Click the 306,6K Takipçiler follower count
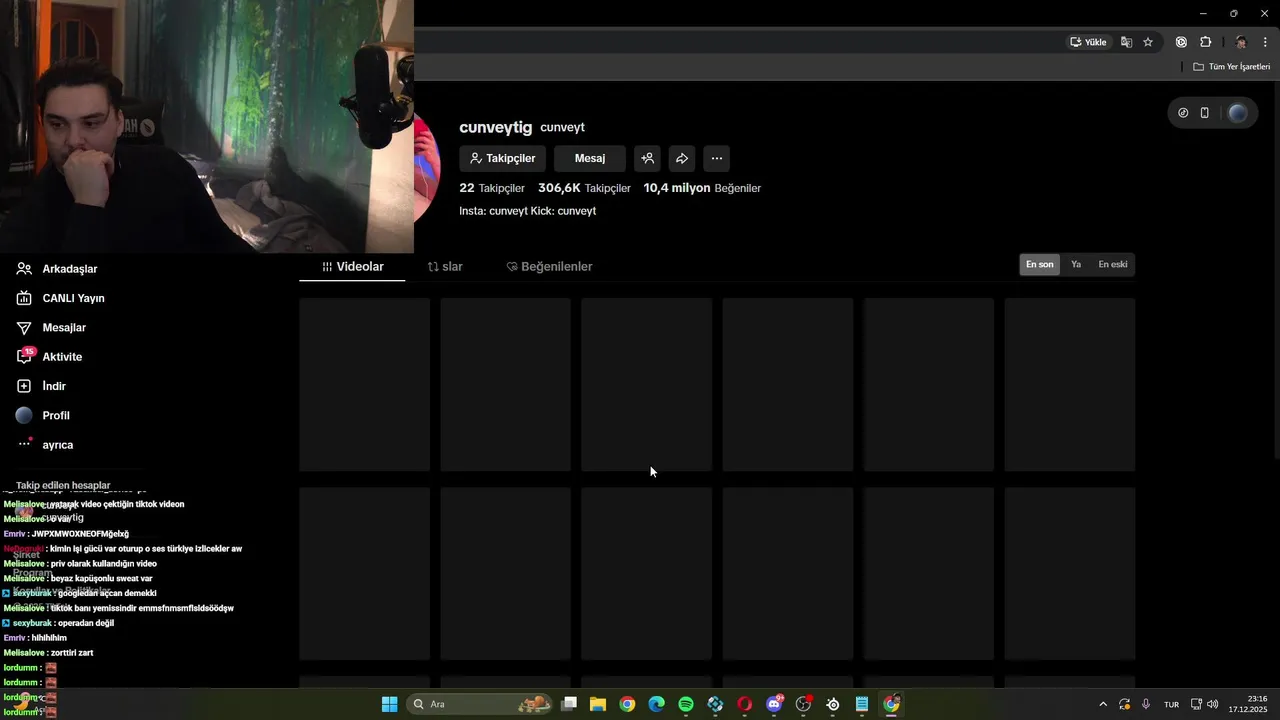Screen dimensions: 1280x720 [584, 188]
